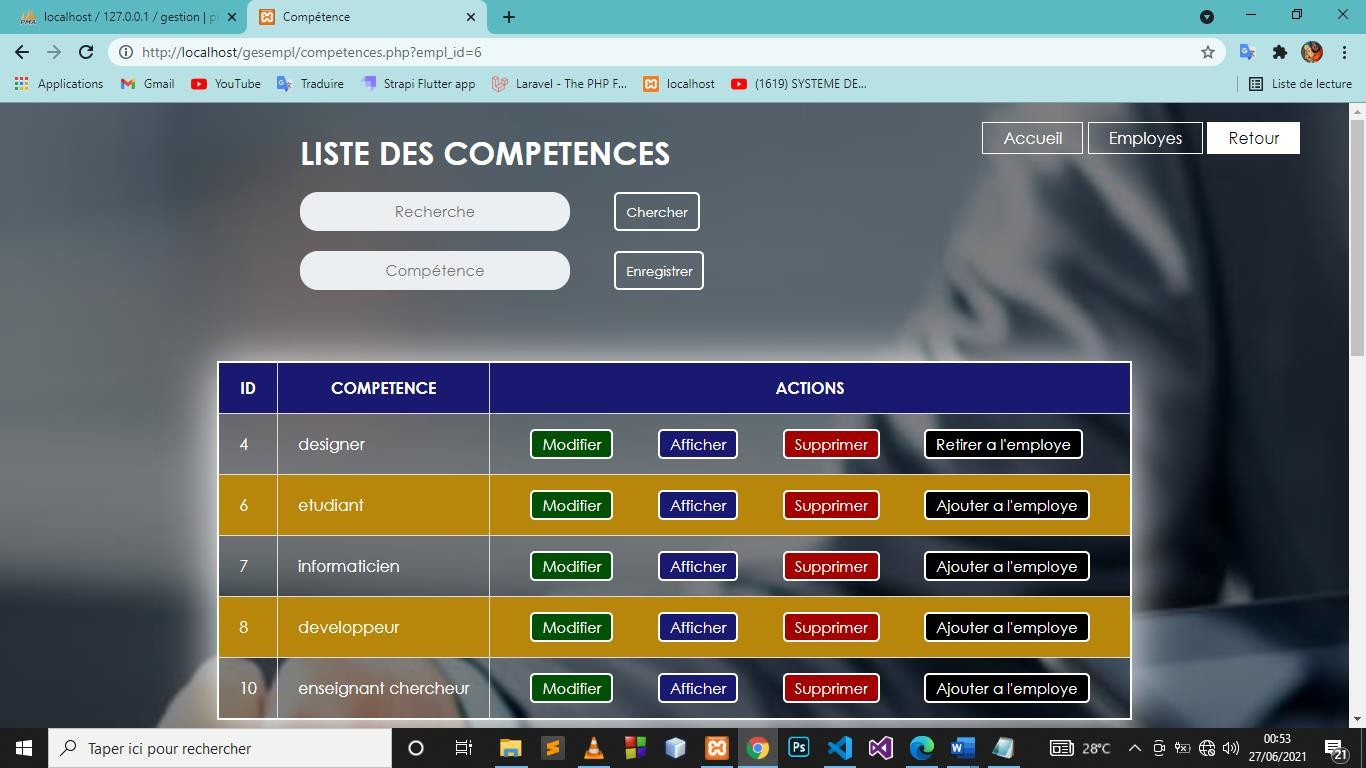Image resolution: width=1366 pixels, height=768 pixels.
Task: Click the Google Translate extension icon
Action: (1247, 52)
